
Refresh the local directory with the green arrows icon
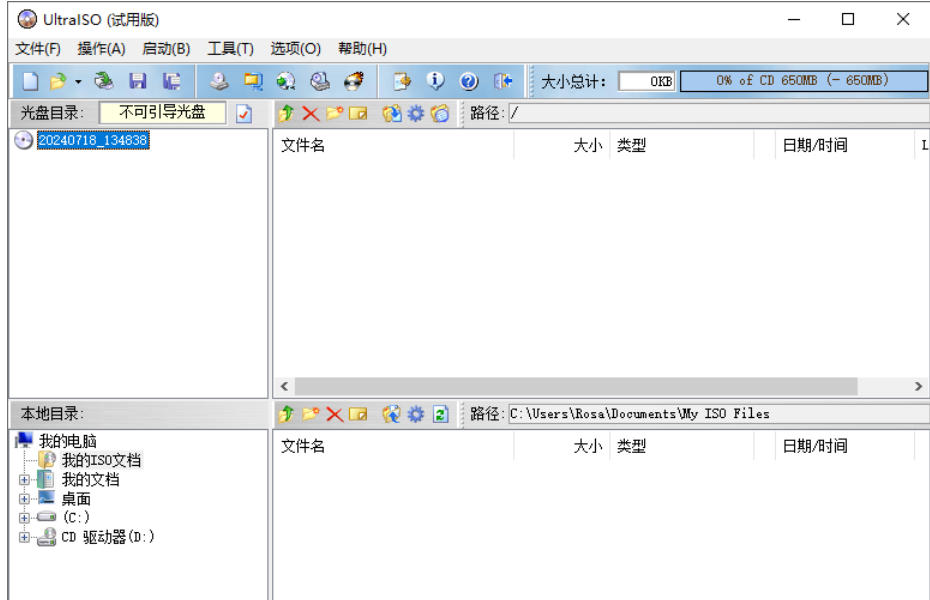click(440, 414)
